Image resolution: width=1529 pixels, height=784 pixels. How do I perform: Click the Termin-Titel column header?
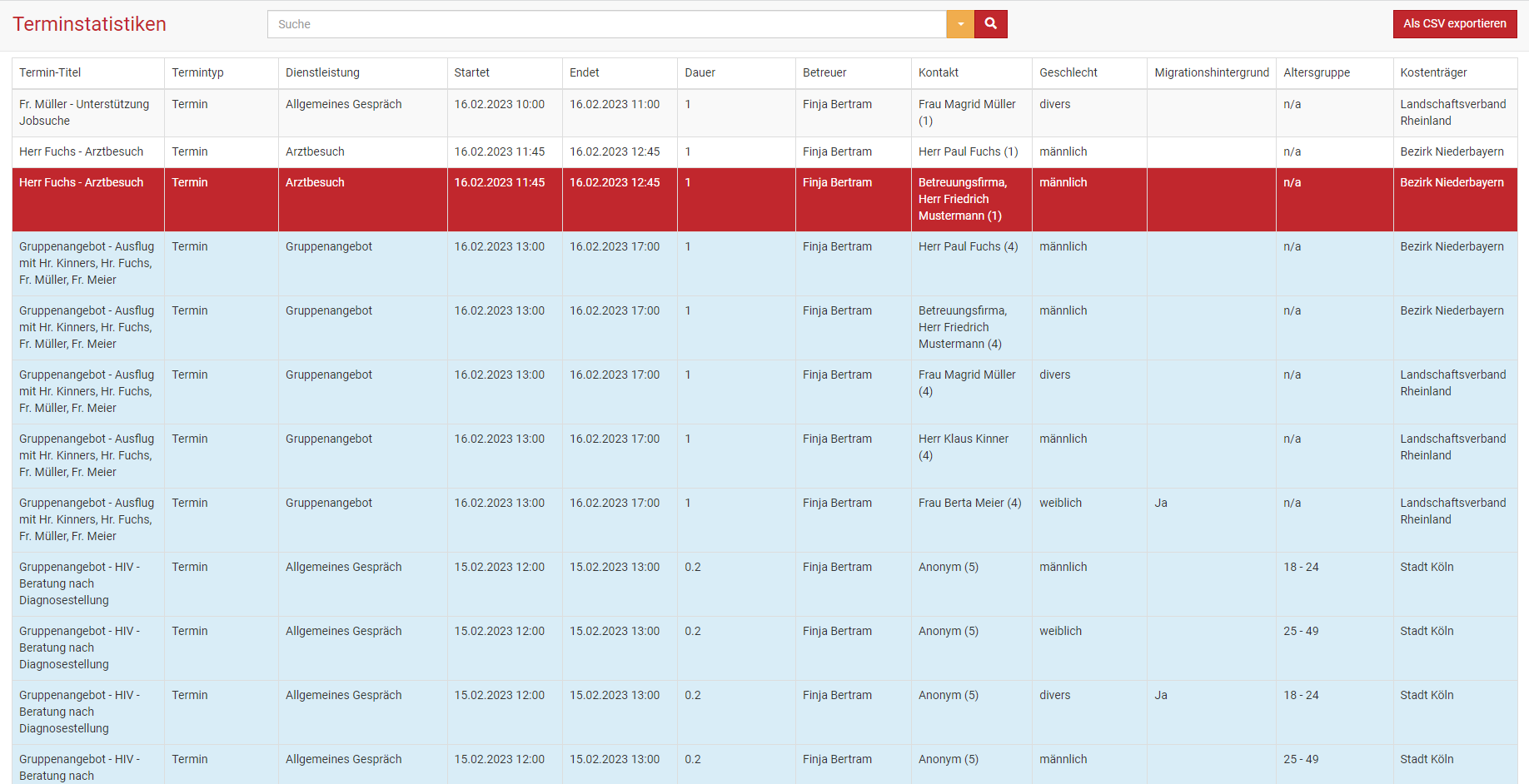pyautogui.click(x=51, y=72)
